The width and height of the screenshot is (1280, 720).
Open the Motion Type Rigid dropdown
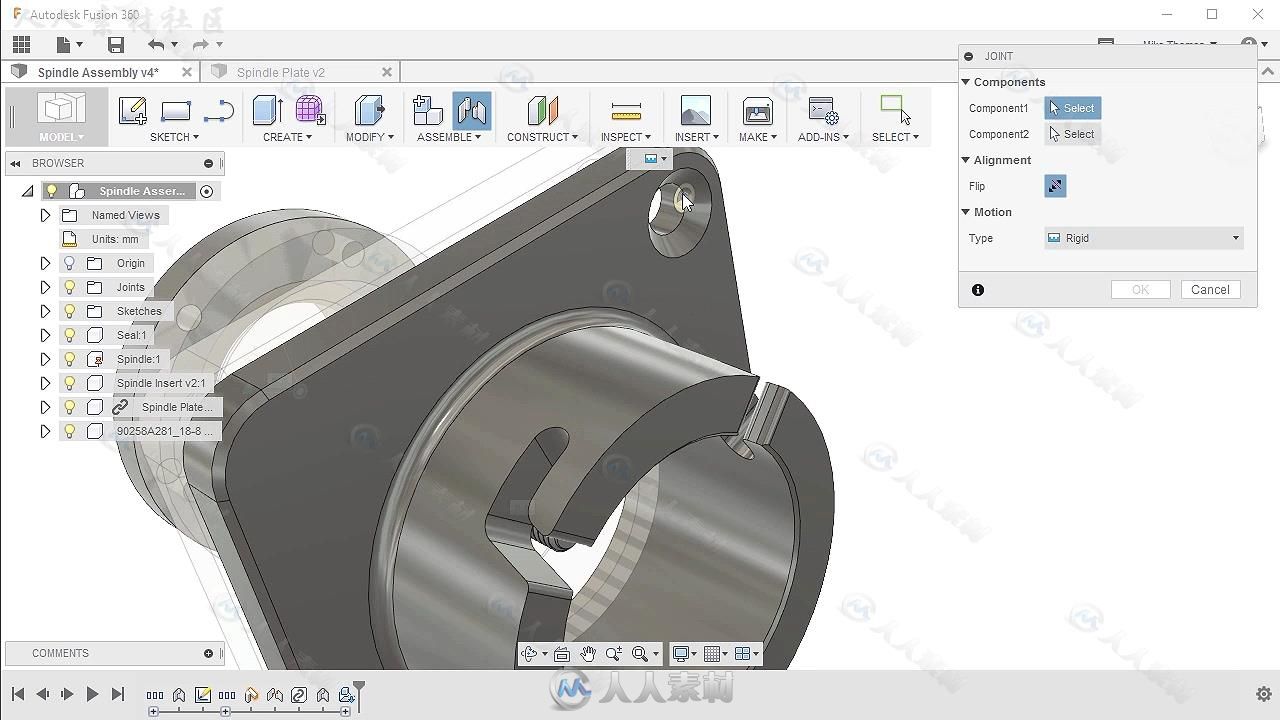coord(1144,238)
